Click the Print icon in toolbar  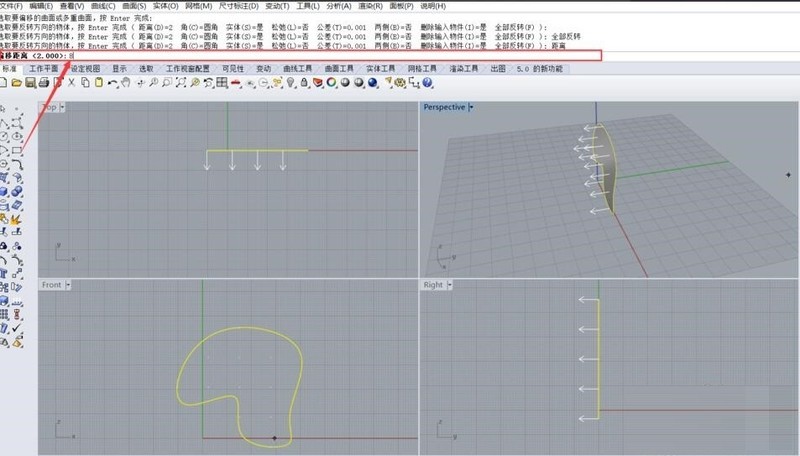point(44,83)
